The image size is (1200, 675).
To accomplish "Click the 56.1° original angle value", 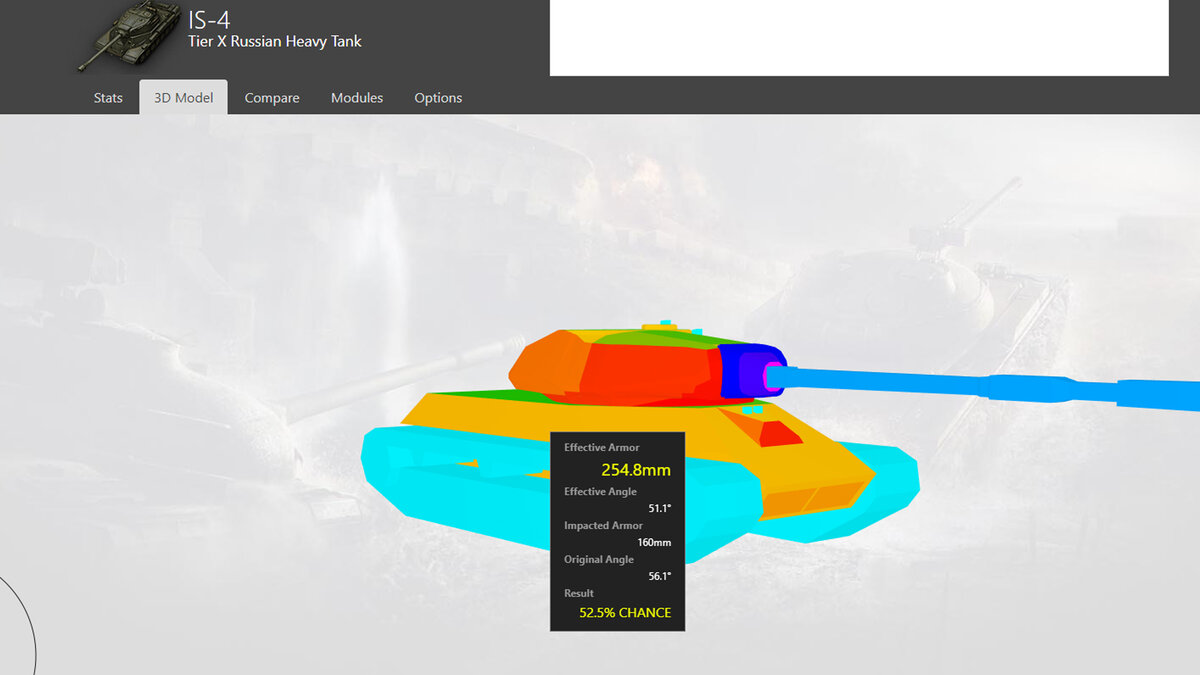I will click(659, 576).
